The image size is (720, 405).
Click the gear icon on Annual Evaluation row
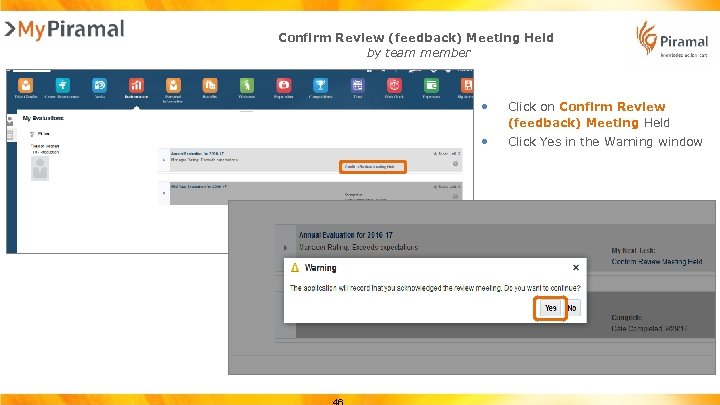coord(456,163)
